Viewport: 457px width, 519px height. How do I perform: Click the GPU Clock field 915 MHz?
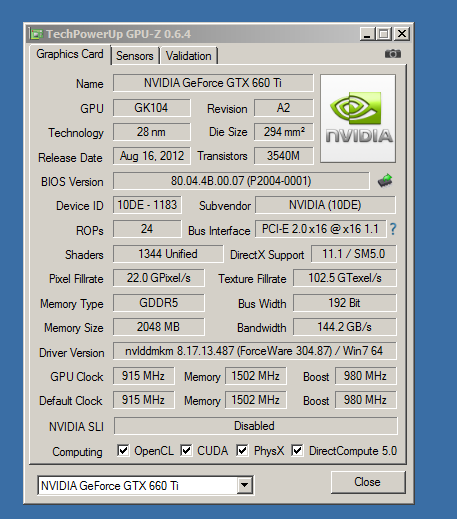point(144,376)
